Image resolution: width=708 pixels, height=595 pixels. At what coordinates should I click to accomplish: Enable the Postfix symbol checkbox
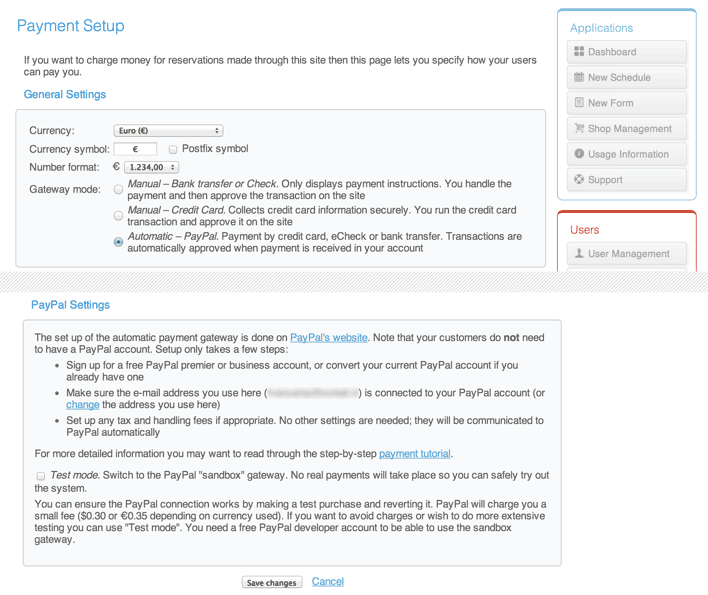click(173, 149)
